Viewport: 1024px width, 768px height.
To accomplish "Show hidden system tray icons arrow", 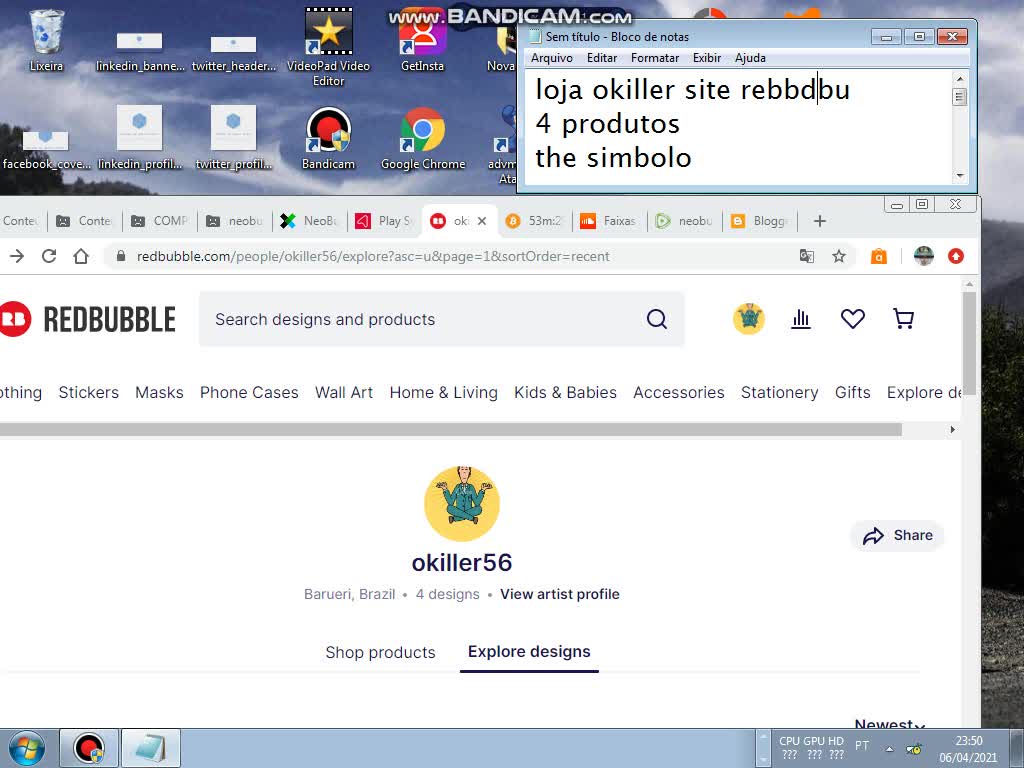I will (x=889, y=748).
